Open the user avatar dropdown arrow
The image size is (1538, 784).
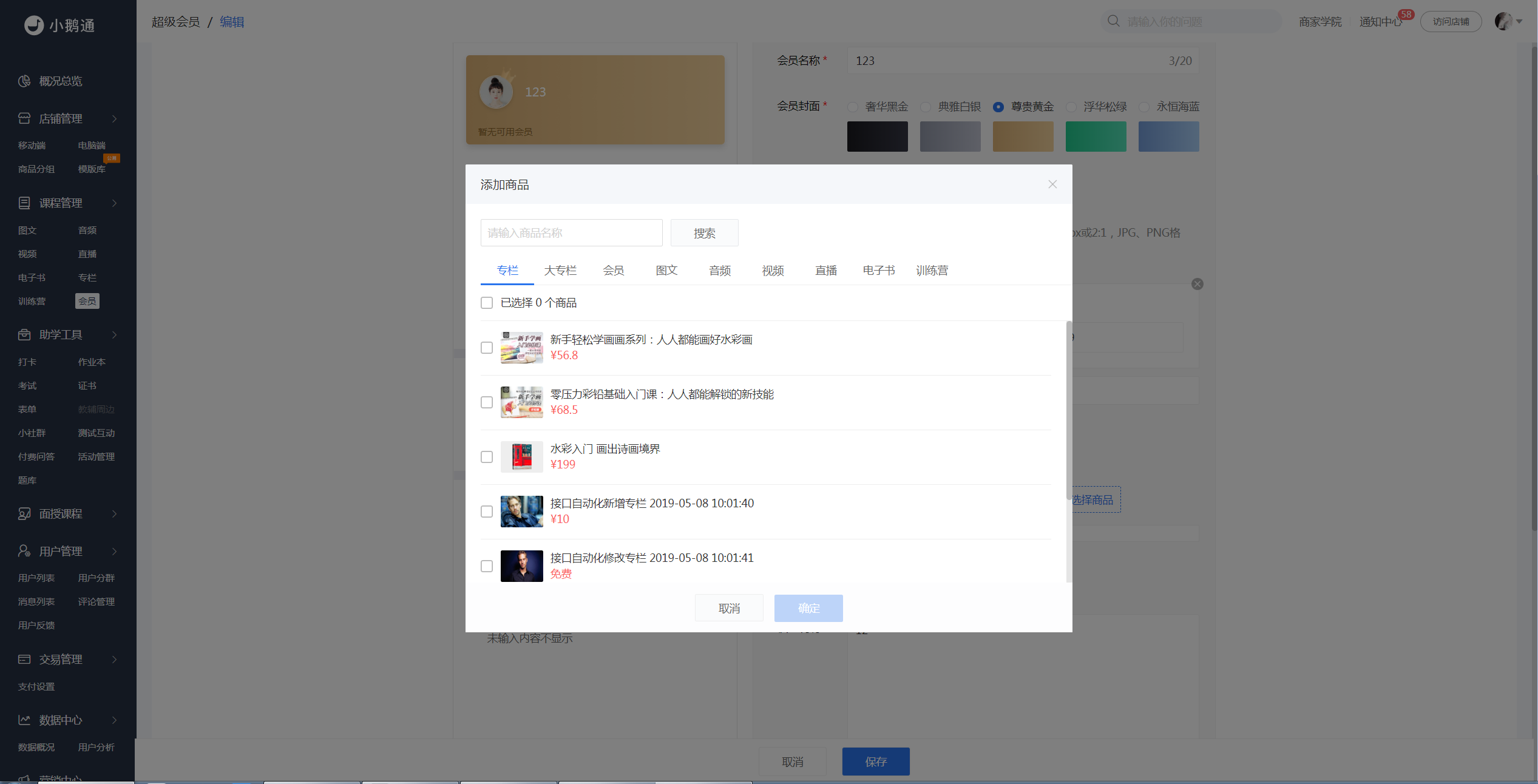1519,21
